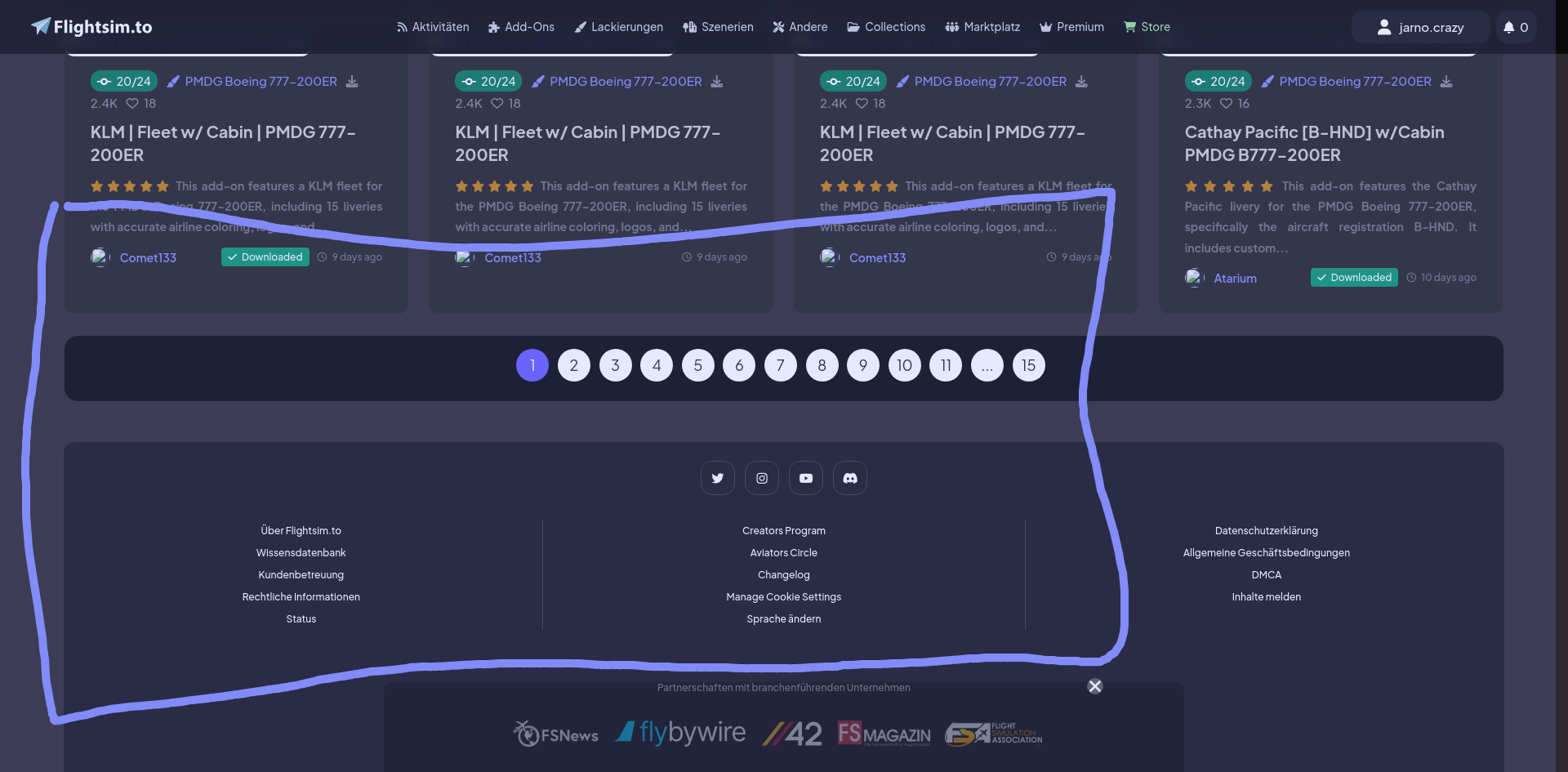Open Sprache ändern footer link

783,619
